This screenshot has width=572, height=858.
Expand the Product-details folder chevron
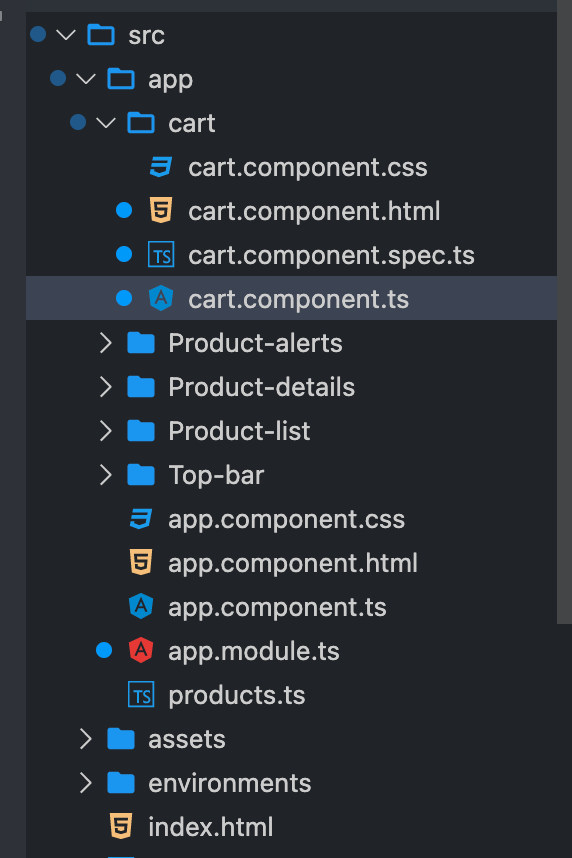coord(106,387)
